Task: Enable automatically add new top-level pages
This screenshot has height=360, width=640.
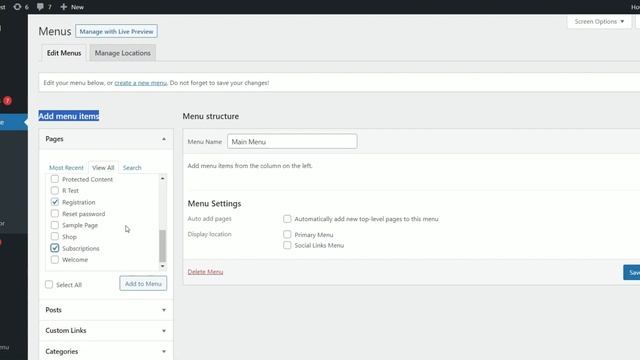Action: point(287,219)
